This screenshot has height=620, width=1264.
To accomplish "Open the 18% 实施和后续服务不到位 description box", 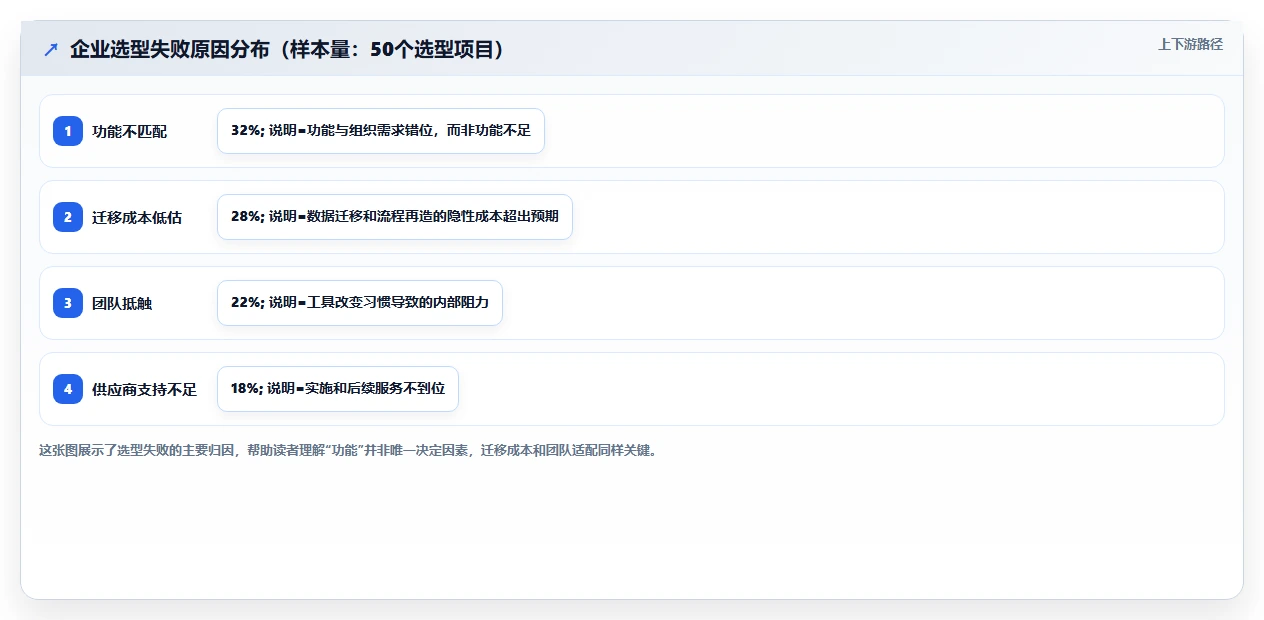I will pos(338,389).
